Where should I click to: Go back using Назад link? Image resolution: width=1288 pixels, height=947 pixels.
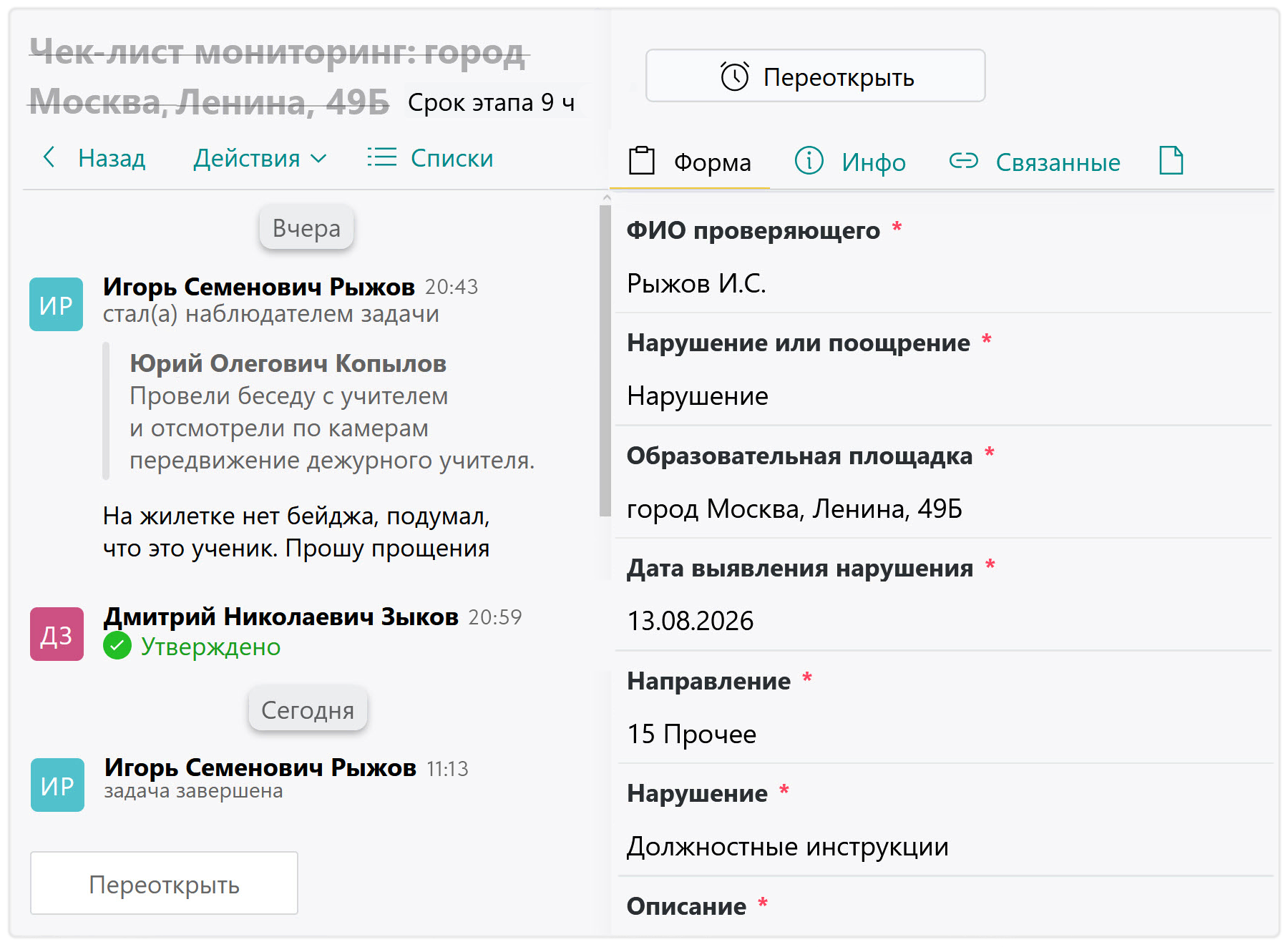pyautogui.click(x=94, y=158)
